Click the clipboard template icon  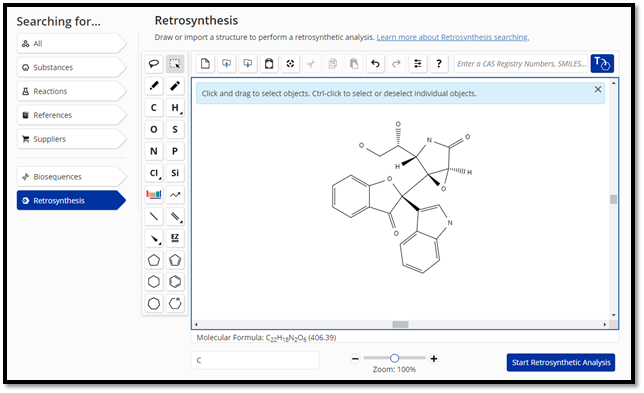coord(269,64)
